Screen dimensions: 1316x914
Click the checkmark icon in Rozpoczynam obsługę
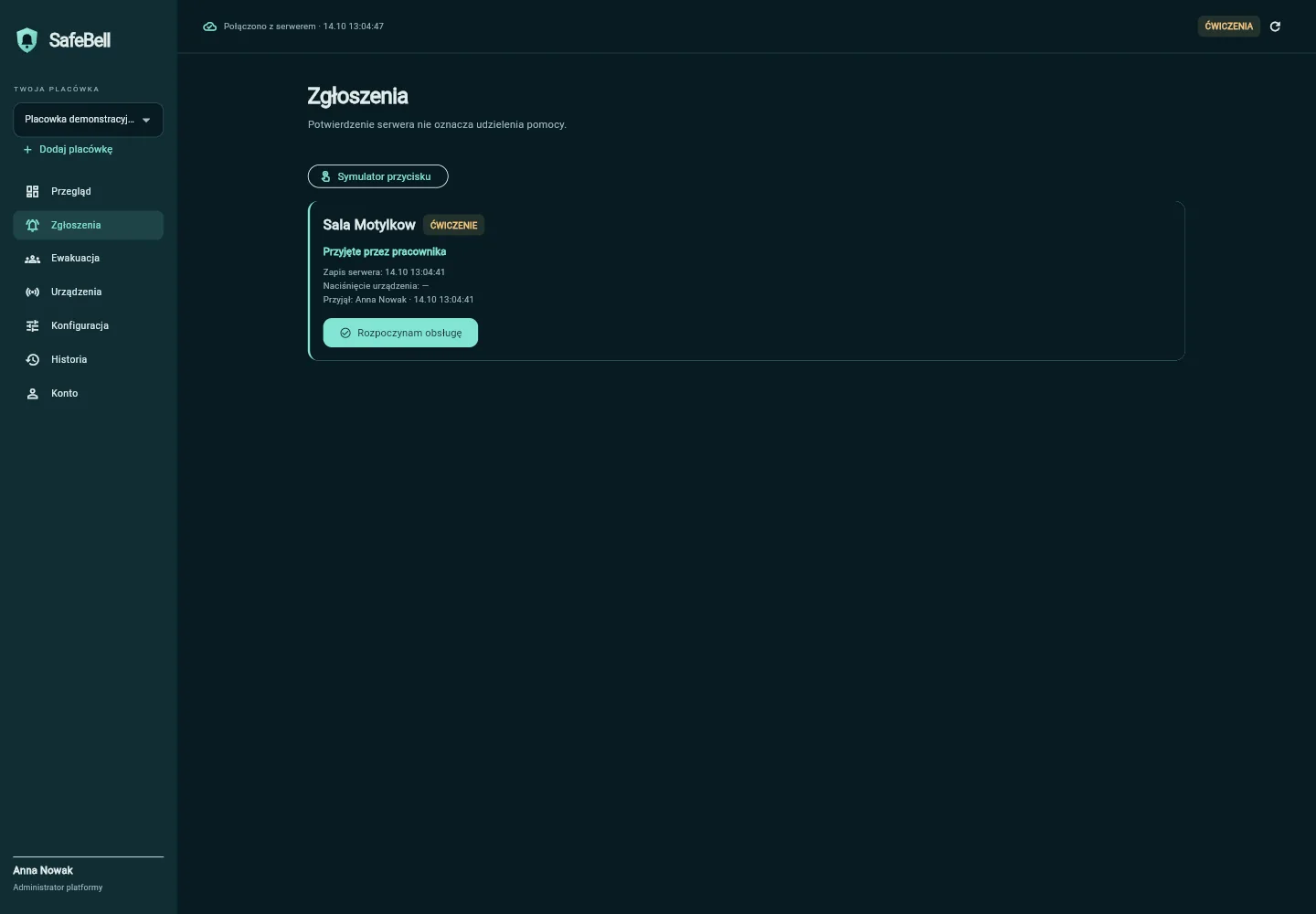345,334
